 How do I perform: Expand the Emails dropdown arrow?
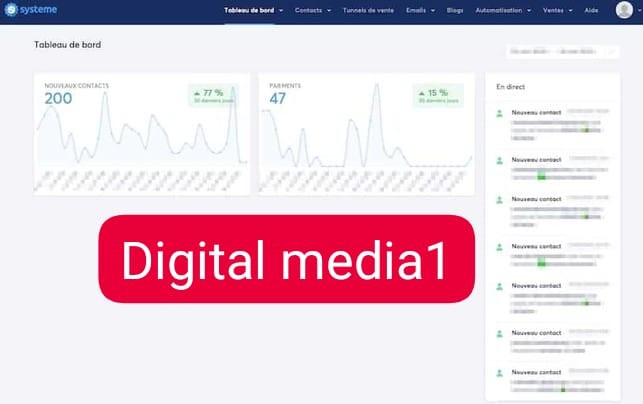(433, 11)
